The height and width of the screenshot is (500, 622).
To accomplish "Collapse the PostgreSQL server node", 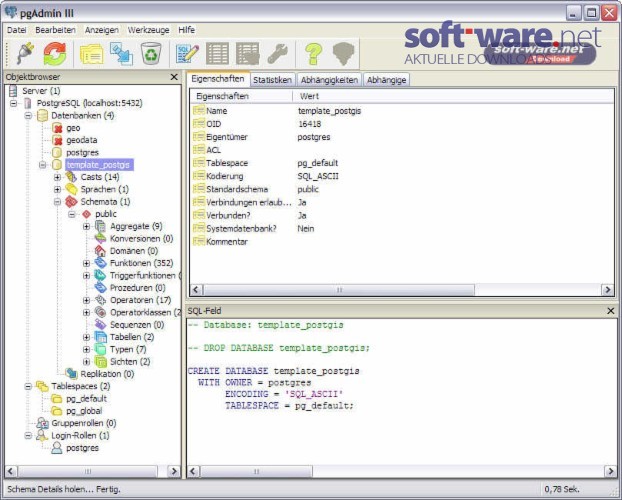I will click(14, 103).
